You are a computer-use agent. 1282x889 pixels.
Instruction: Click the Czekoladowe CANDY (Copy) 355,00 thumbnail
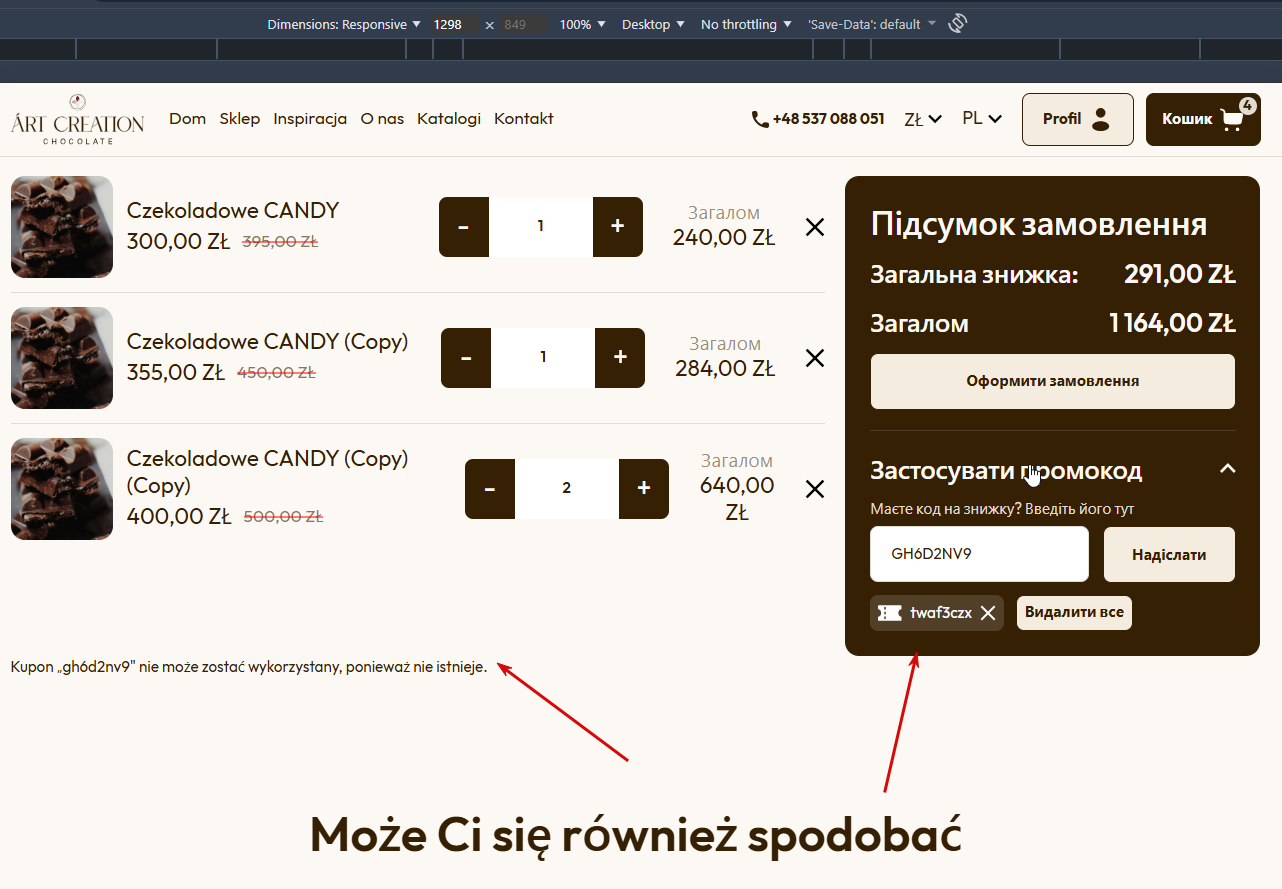(x=62, y=358)
